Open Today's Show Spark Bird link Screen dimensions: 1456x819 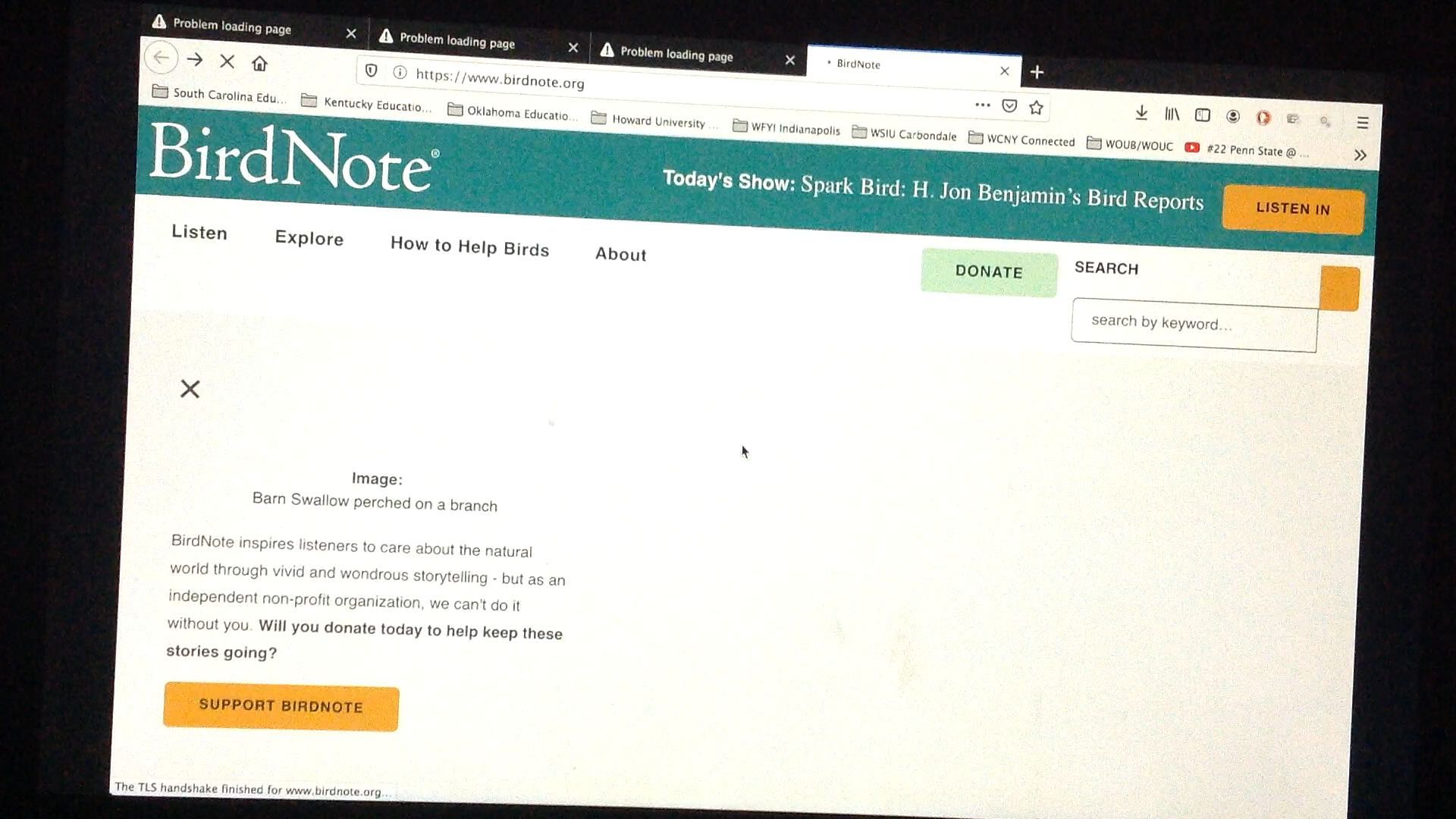click(x=933, y=190)
